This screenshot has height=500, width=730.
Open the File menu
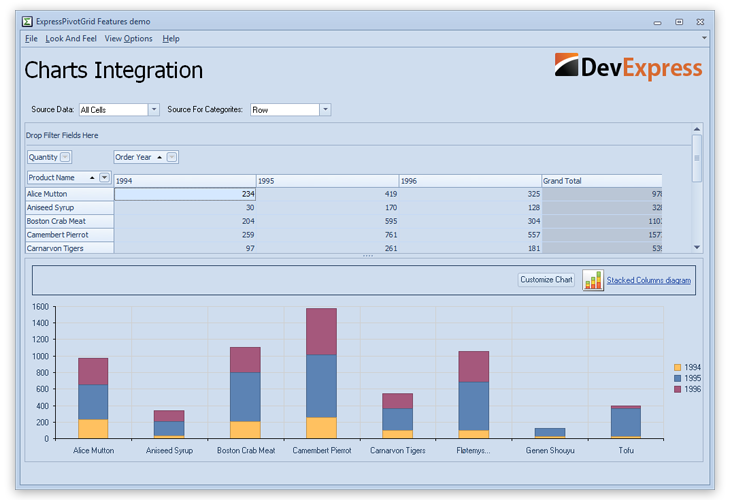click(x=31, y=39)
